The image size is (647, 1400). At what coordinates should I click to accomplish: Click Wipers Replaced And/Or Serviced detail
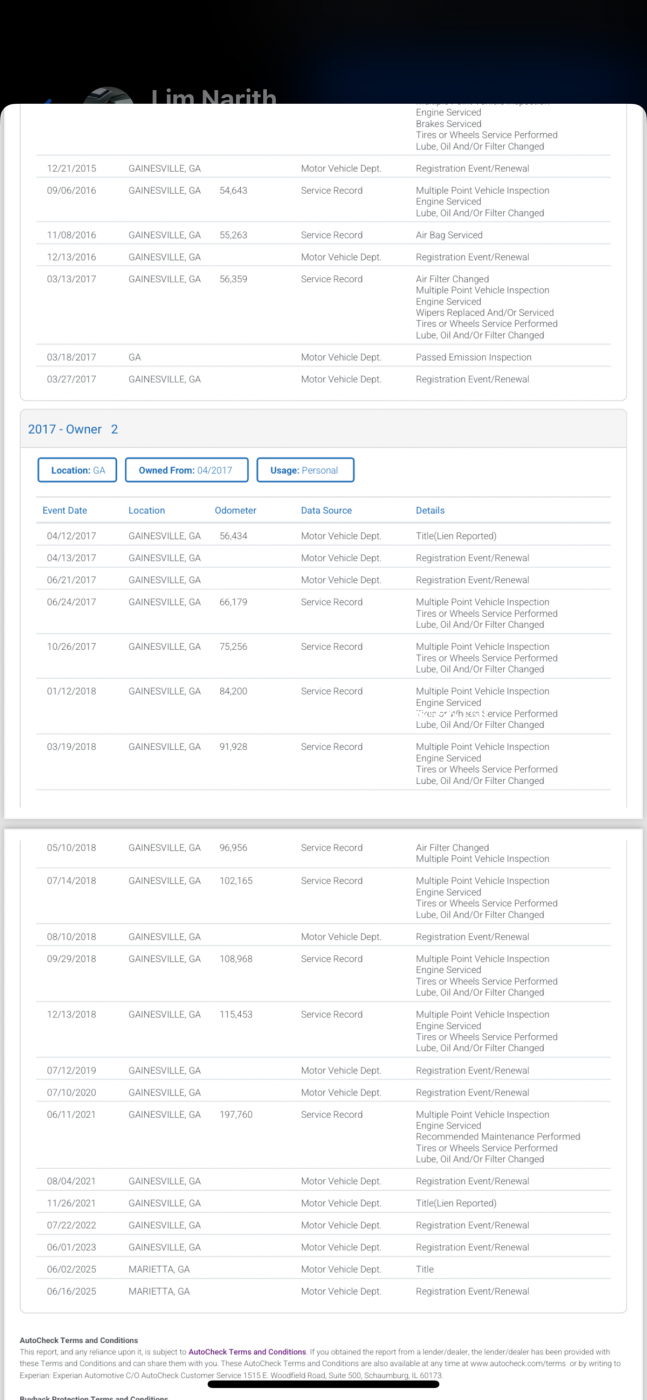[484, 313]
